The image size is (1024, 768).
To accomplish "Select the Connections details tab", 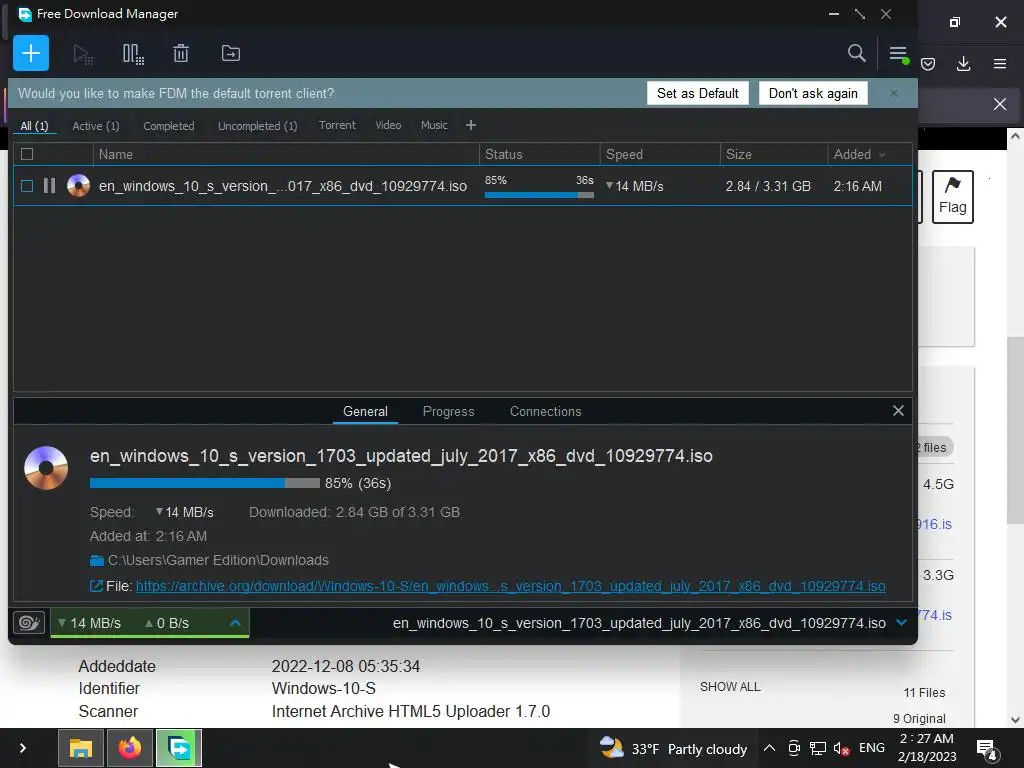I will [x=545, y=411].
